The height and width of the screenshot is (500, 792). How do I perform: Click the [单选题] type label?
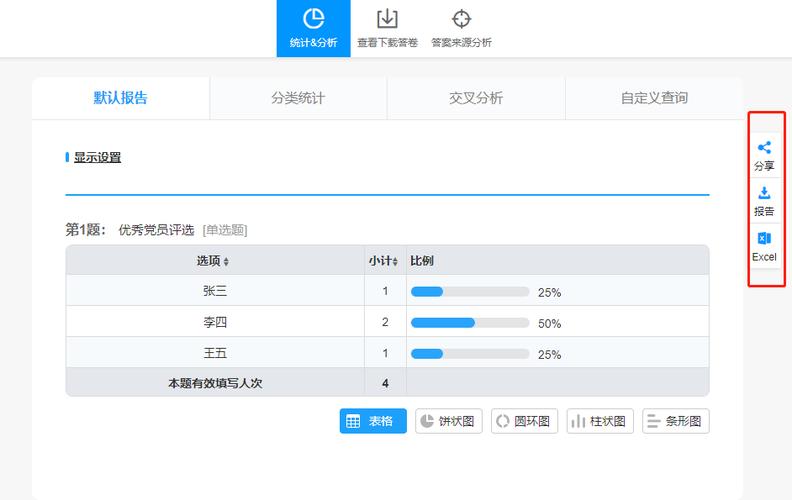pos(225,230)
